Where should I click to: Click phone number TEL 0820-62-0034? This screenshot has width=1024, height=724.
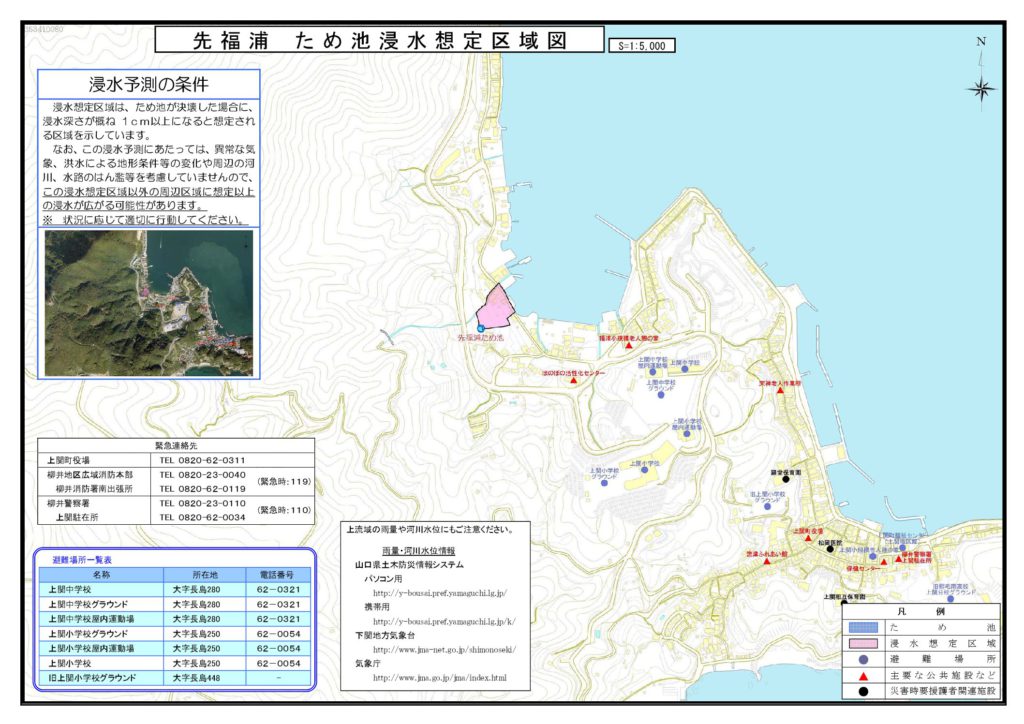click(202, 517)
